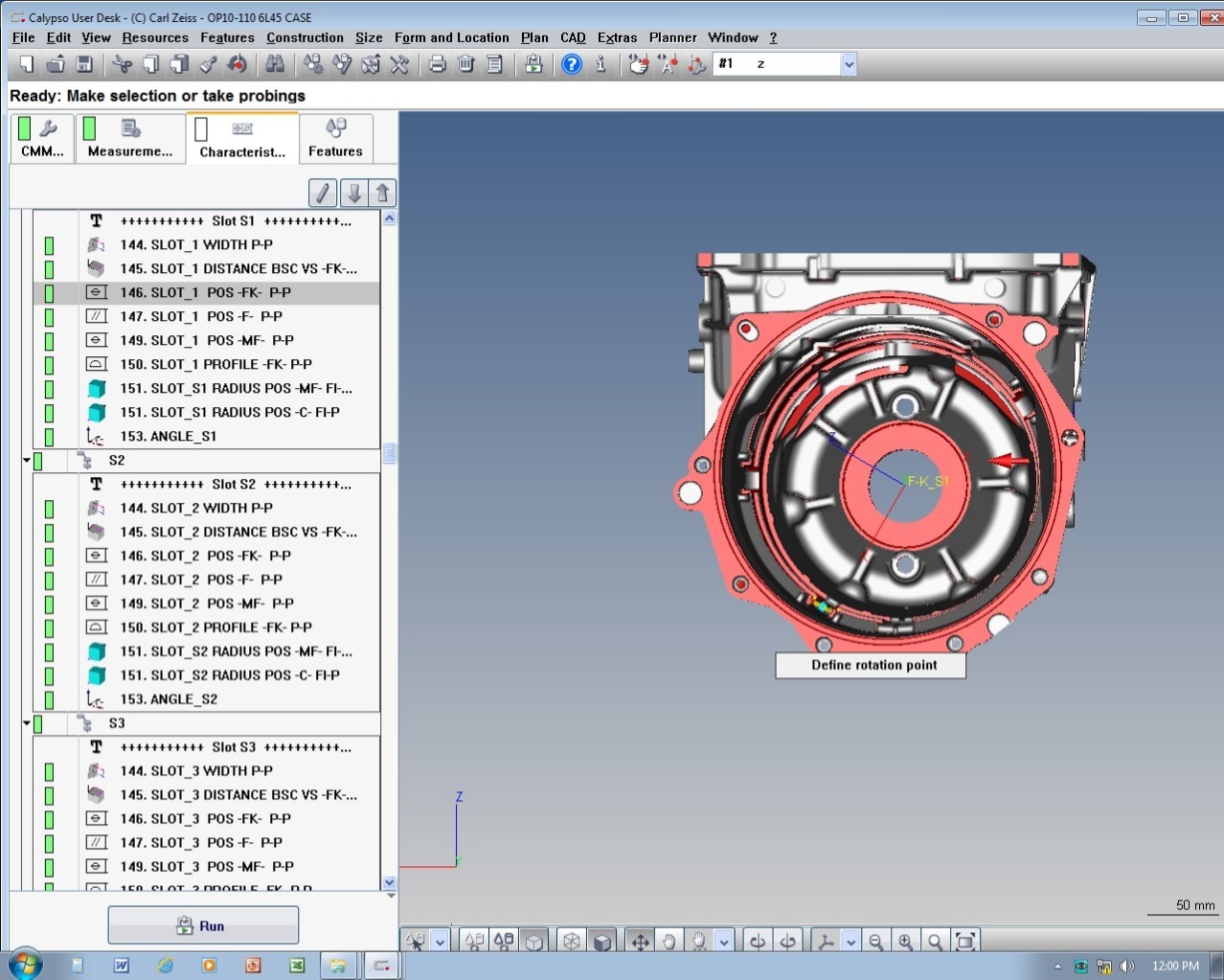Activate the rotate view tool in the CAD toolbar

pos(756,941)
